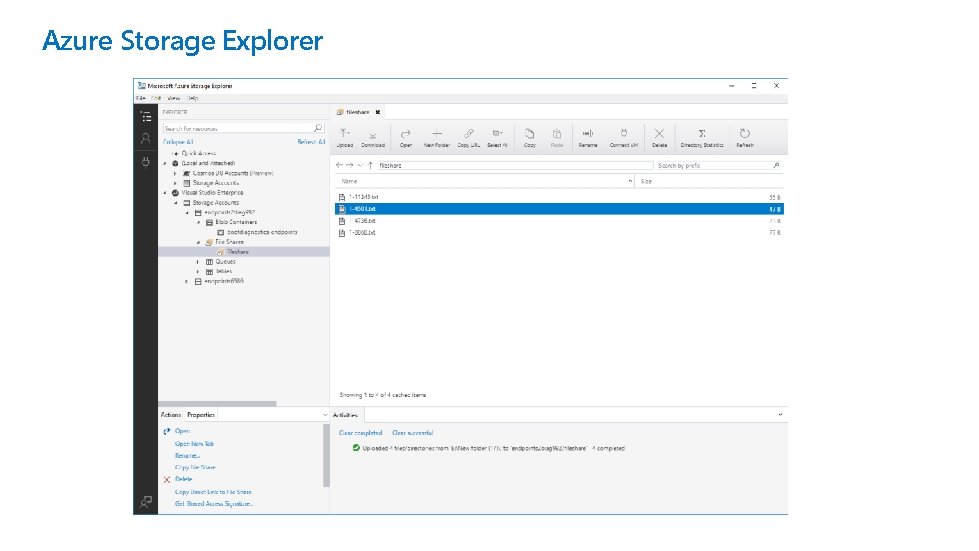Collapse the Actions panel with chevron
The image size is (979, 551).
pyautogui.click(x=325, y=415)
